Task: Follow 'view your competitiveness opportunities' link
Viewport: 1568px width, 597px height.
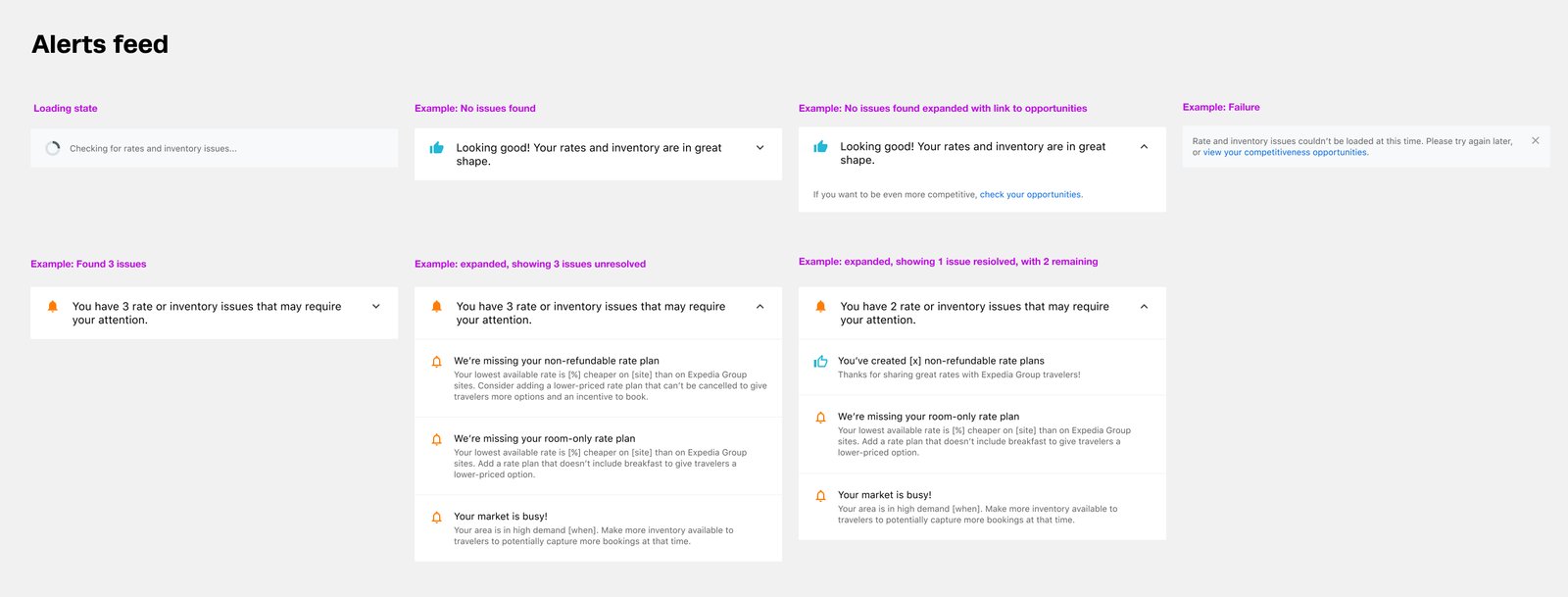Action: pos(1285,153)
